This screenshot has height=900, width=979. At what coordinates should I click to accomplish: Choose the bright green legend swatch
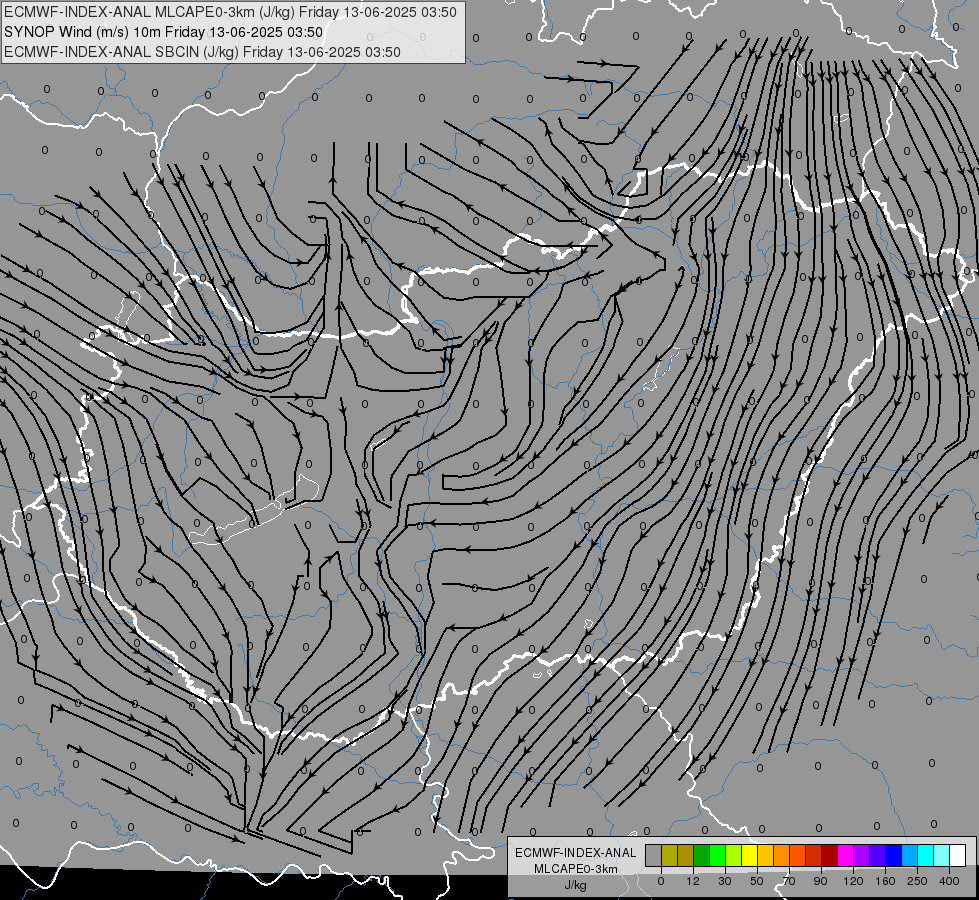coord(718,855)
